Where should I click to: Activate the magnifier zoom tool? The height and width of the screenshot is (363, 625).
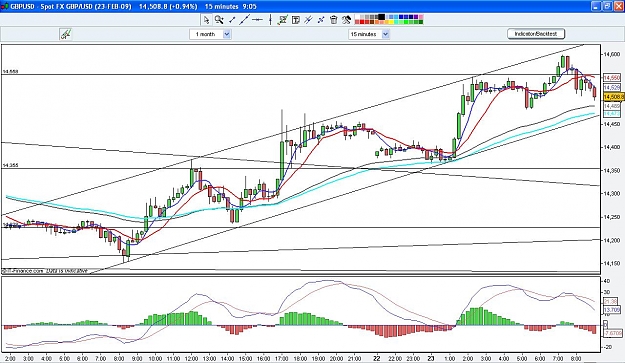pos(219,20)
